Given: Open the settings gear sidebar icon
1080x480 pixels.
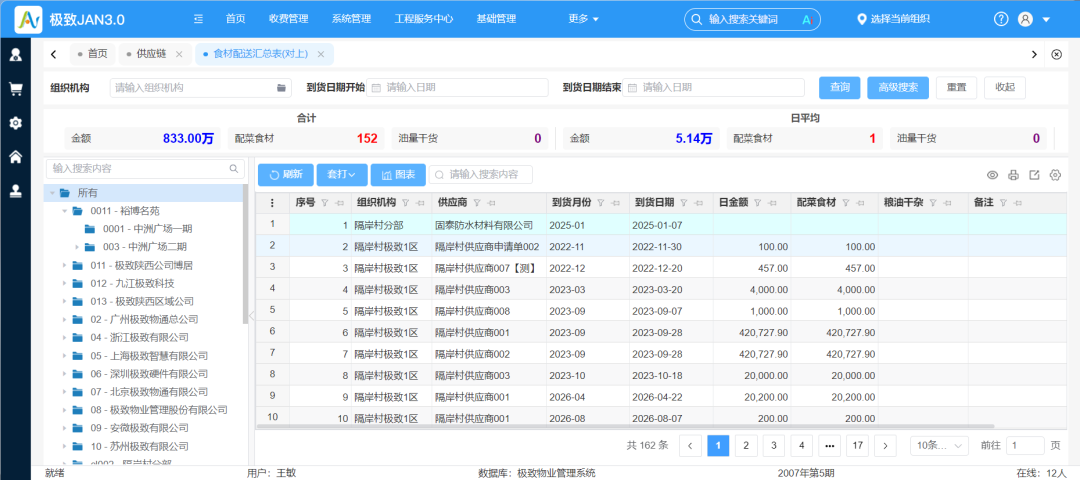Looking at the screenshot, I should [15, 123].
